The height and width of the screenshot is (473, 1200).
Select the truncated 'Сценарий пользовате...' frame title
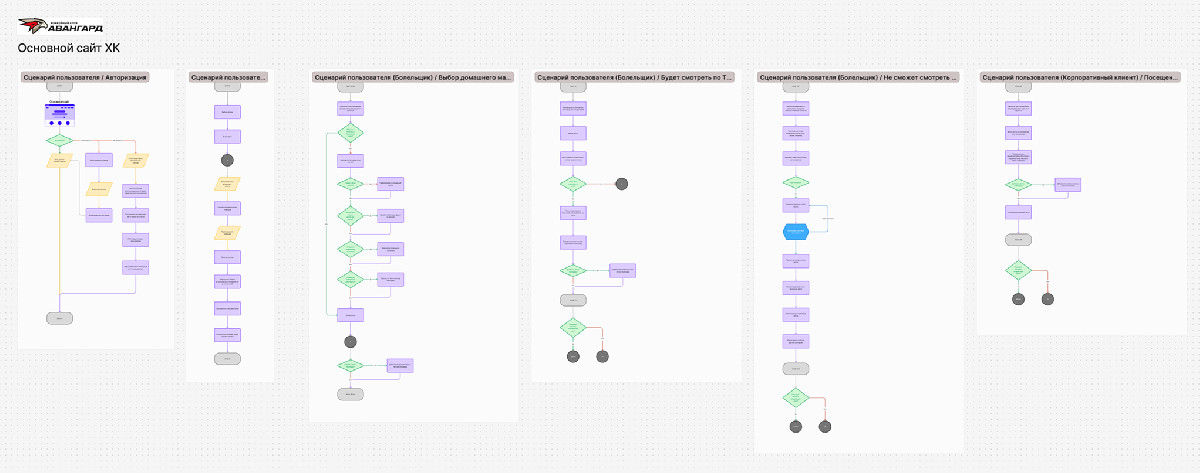tap(229, 77)
